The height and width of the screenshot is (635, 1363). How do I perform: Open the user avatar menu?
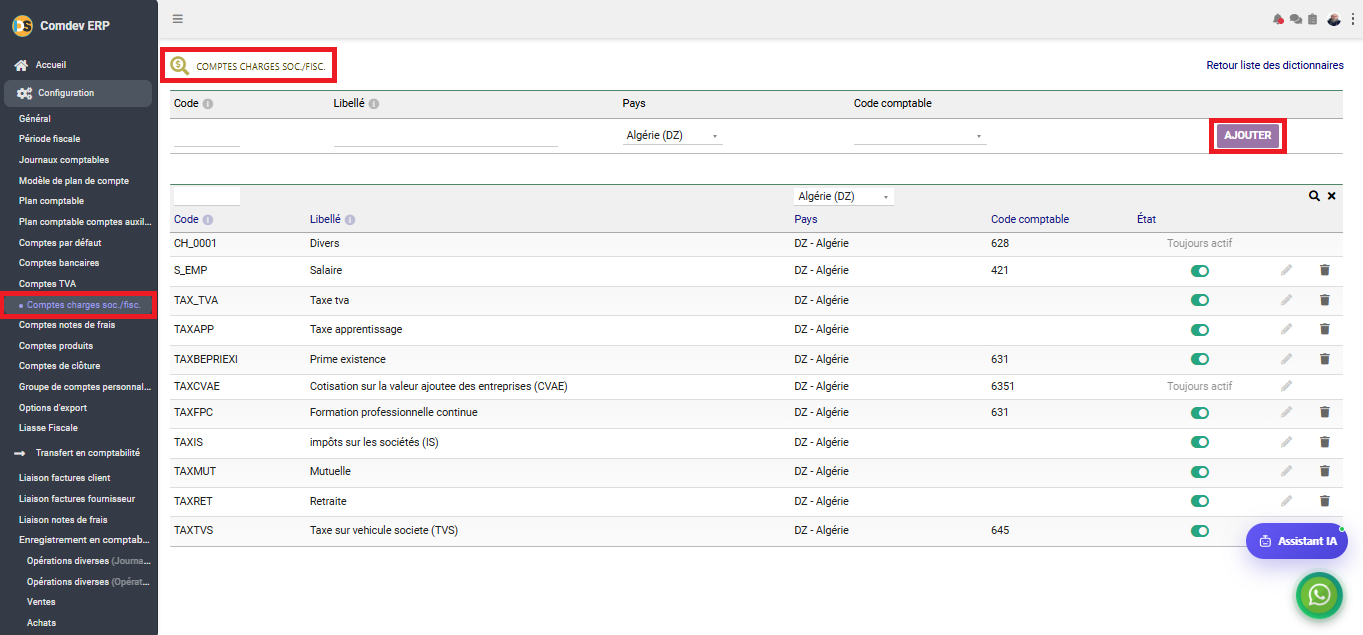pyautogui.click(x=1333, y=19)
